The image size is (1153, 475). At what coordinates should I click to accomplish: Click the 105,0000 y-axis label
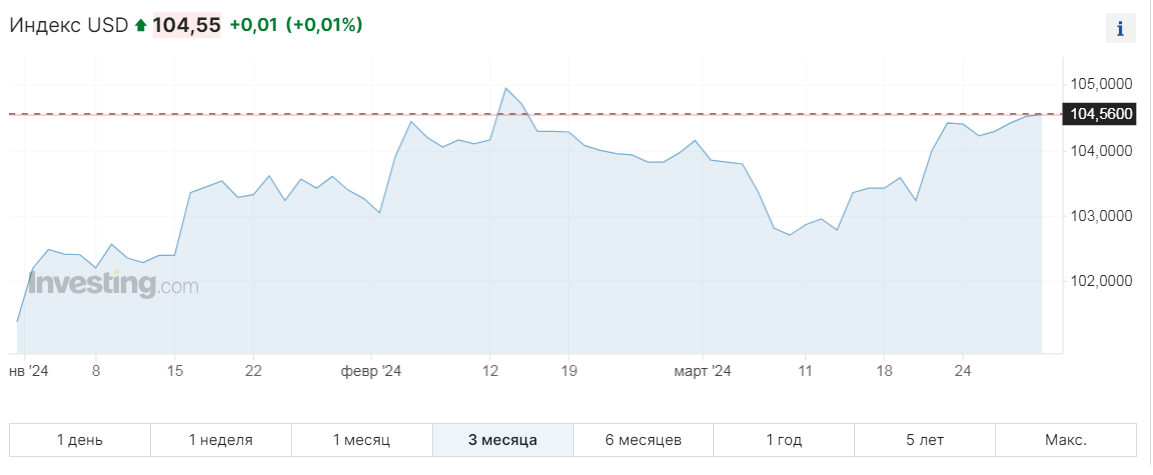pyautogui.click(x=1102, y=83)
